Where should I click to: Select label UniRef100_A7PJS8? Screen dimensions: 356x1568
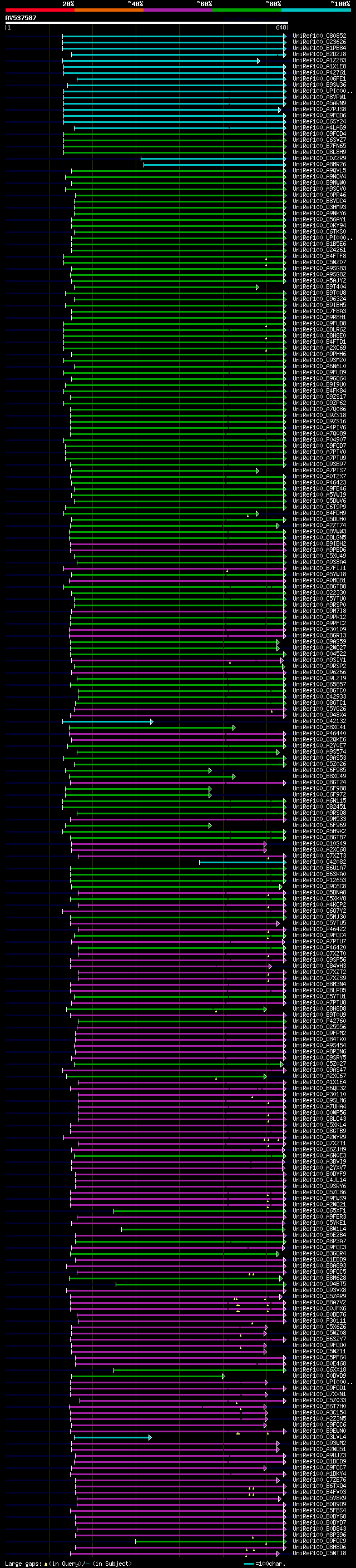(319, 110)
